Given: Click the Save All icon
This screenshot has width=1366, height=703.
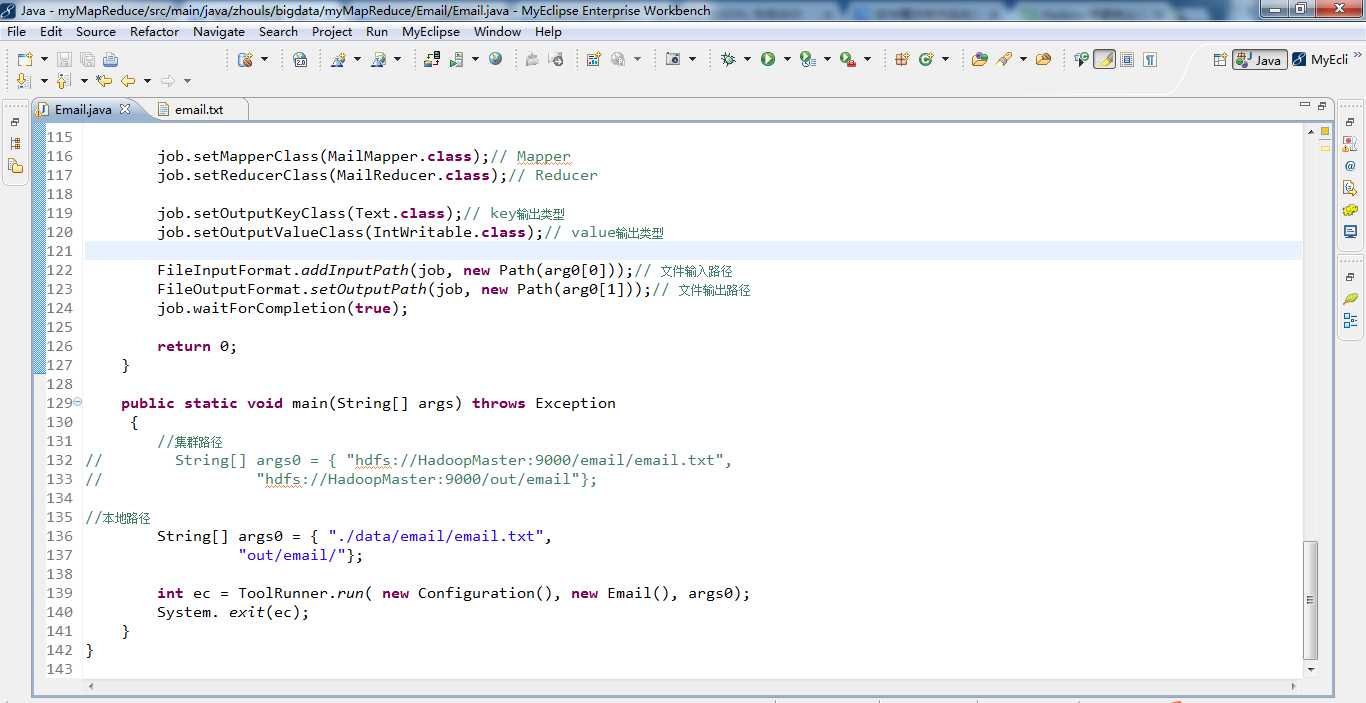Looking at the screenshot, I should tap(87, 59).
